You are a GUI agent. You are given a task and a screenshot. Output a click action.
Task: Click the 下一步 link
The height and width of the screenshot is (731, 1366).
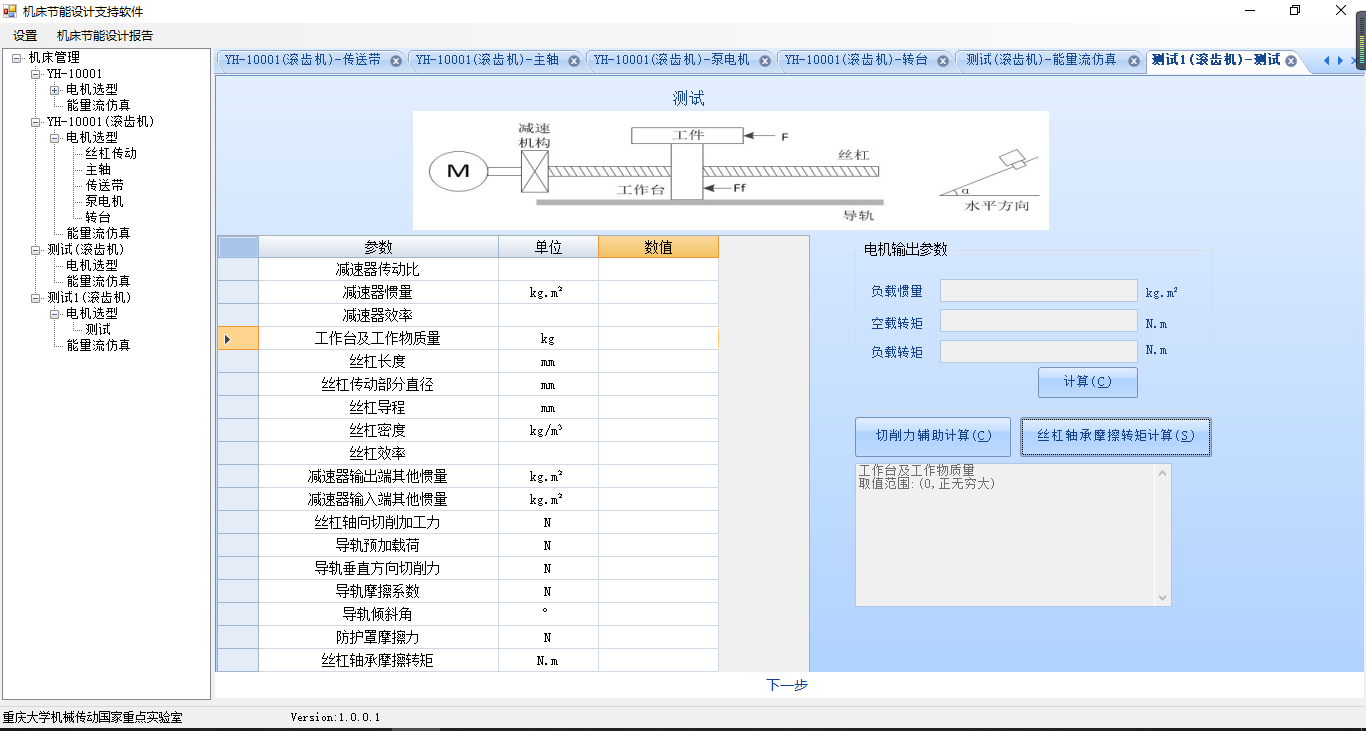point(787,685)
